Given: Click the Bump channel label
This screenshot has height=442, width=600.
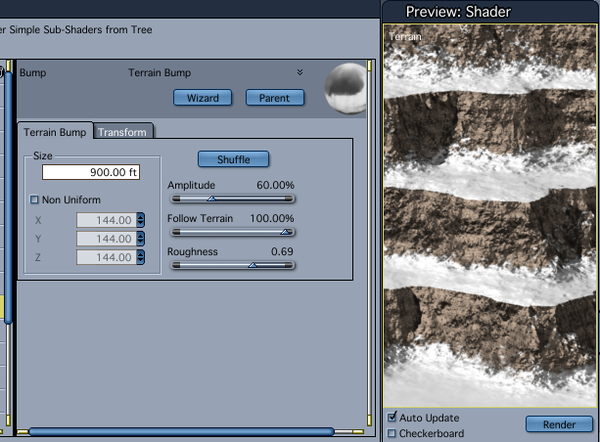Looking at the screenshot, I should click(33, 73).
